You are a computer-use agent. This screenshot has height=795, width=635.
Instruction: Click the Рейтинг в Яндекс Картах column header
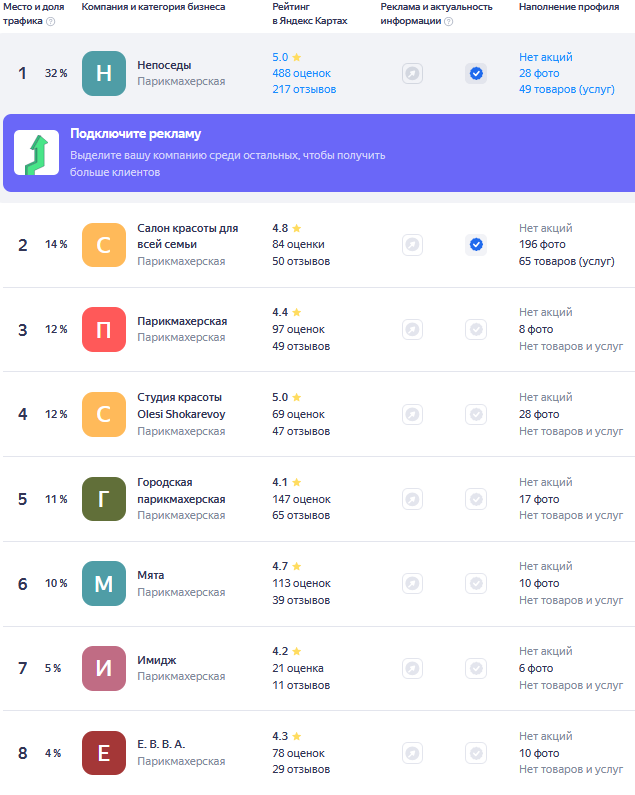(309, 14)
